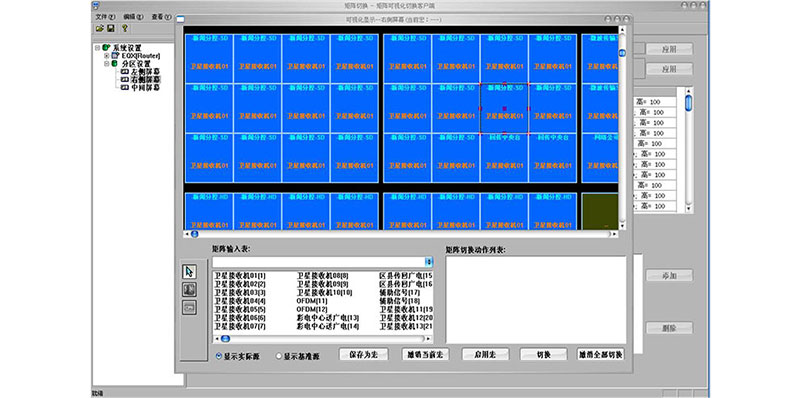
Task: Select the second tool below the pointer
Action: pos(189,290)
